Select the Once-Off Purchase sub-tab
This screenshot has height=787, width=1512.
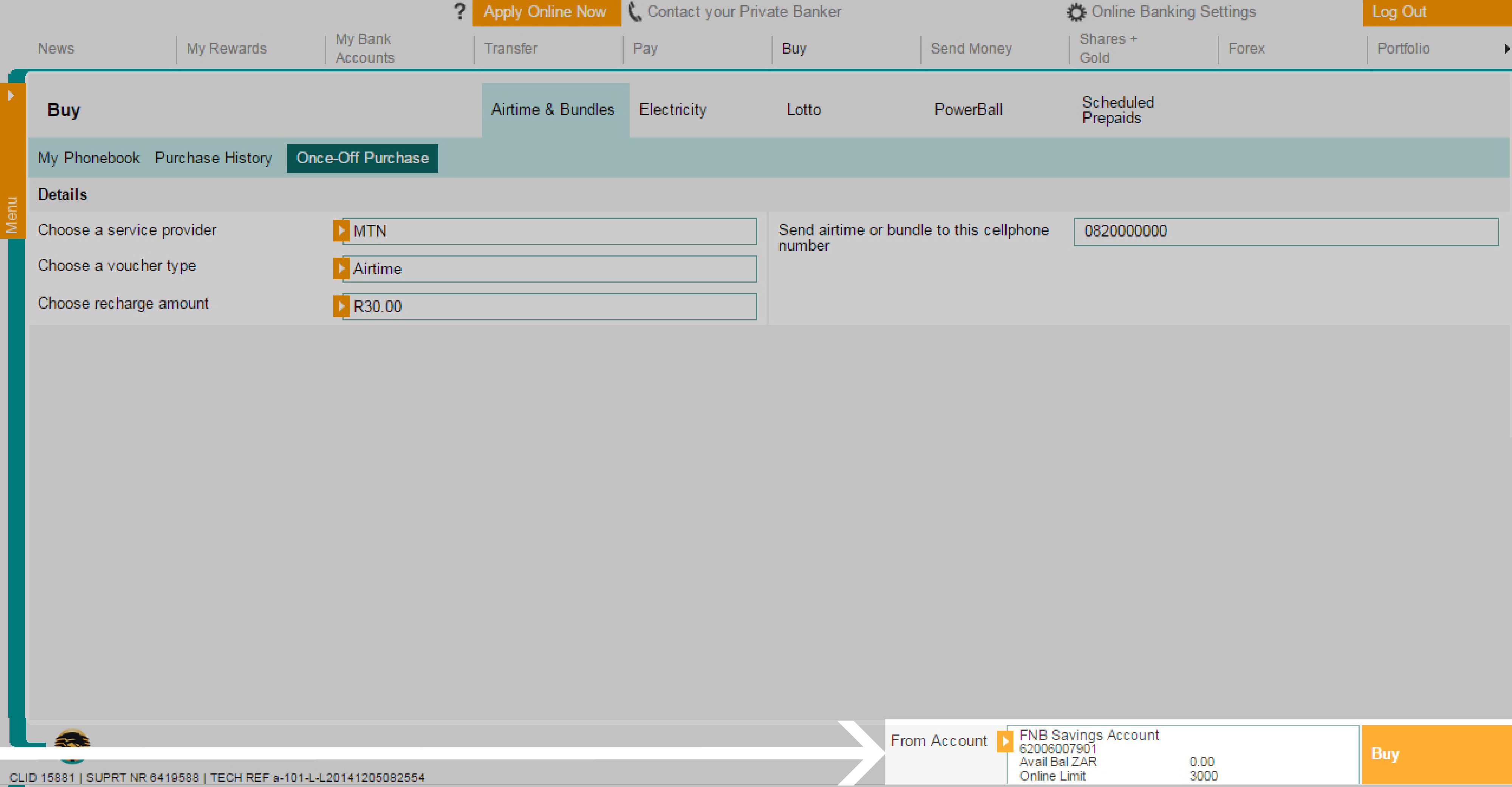coord(362,158)
